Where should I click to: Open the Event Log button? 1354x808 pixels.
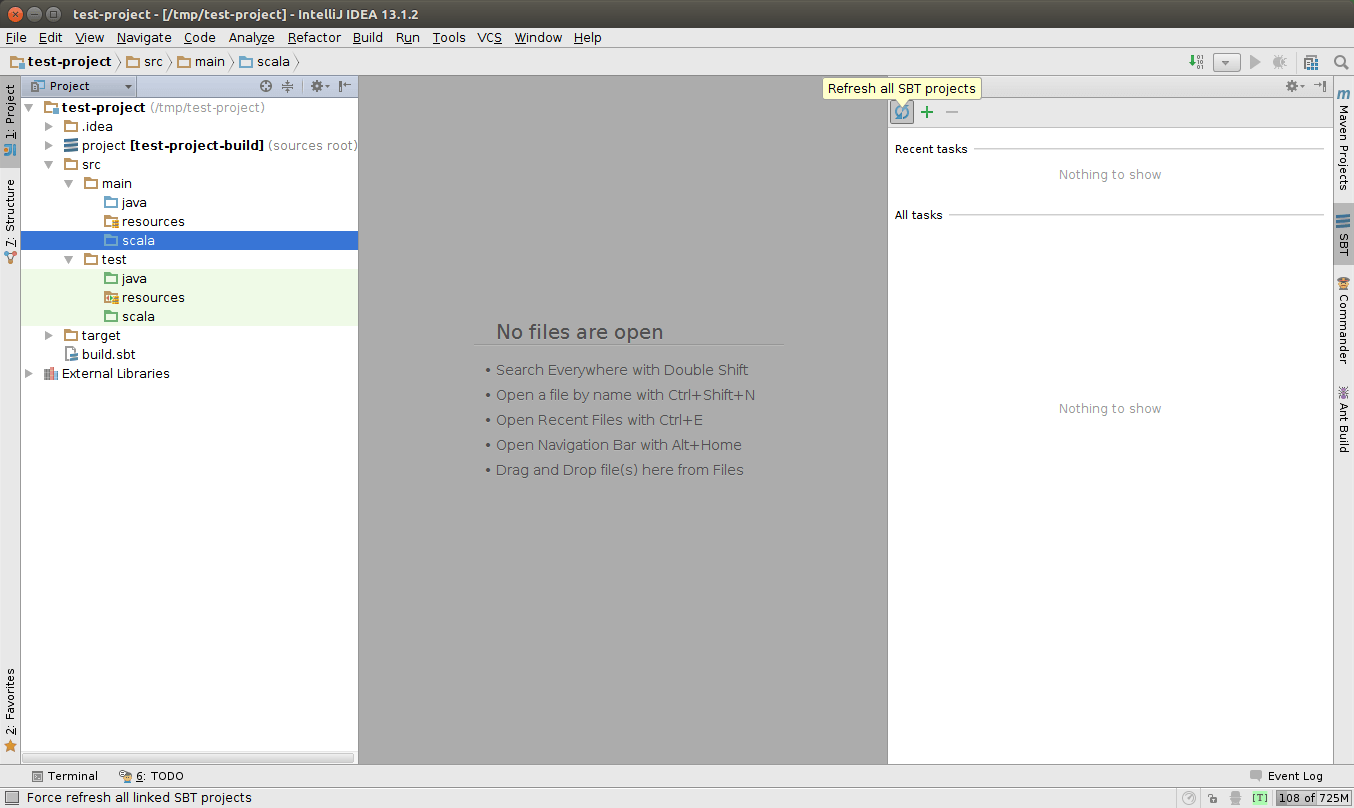(1286, 776)
